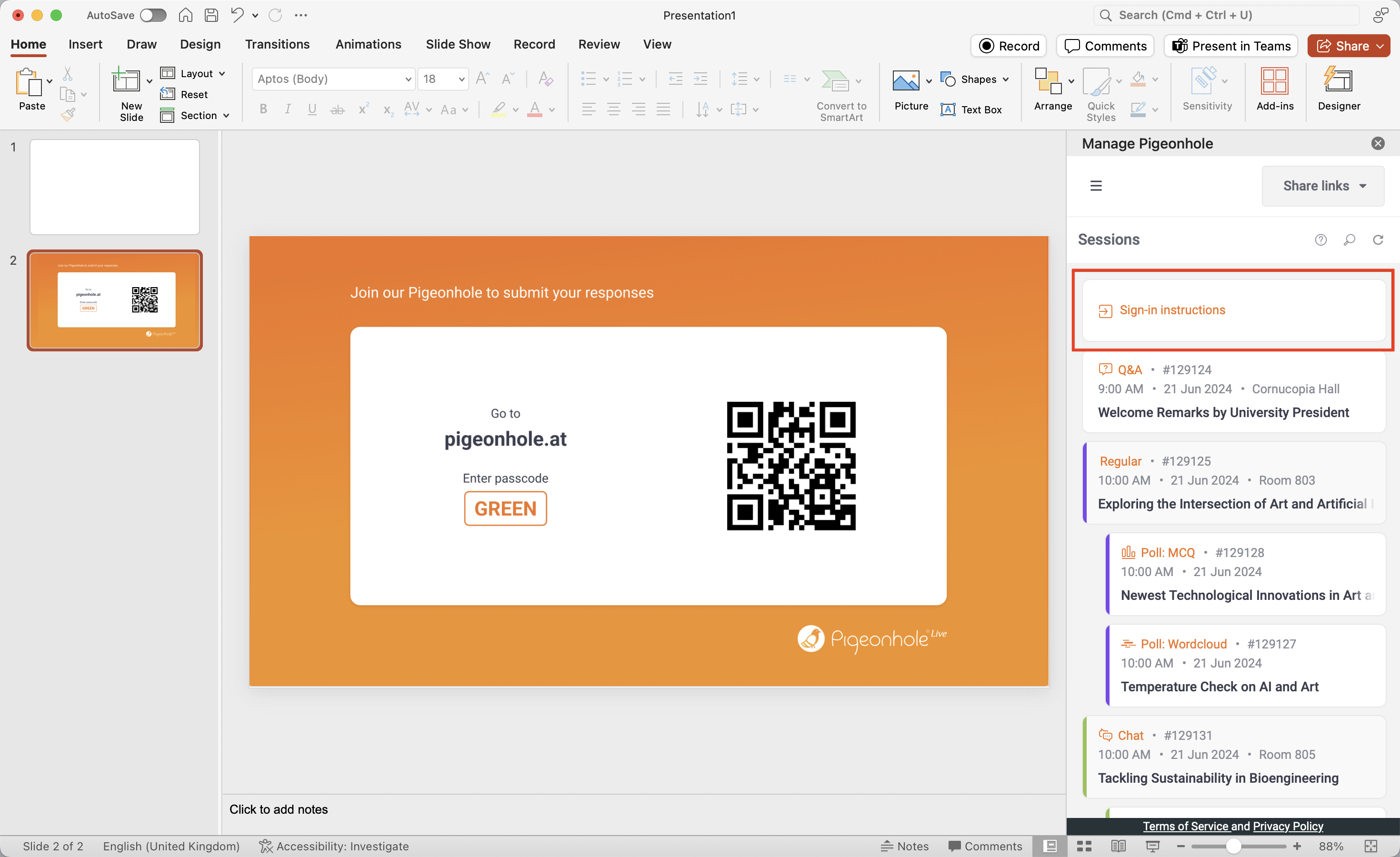Click the Record button

point(1009,46)
